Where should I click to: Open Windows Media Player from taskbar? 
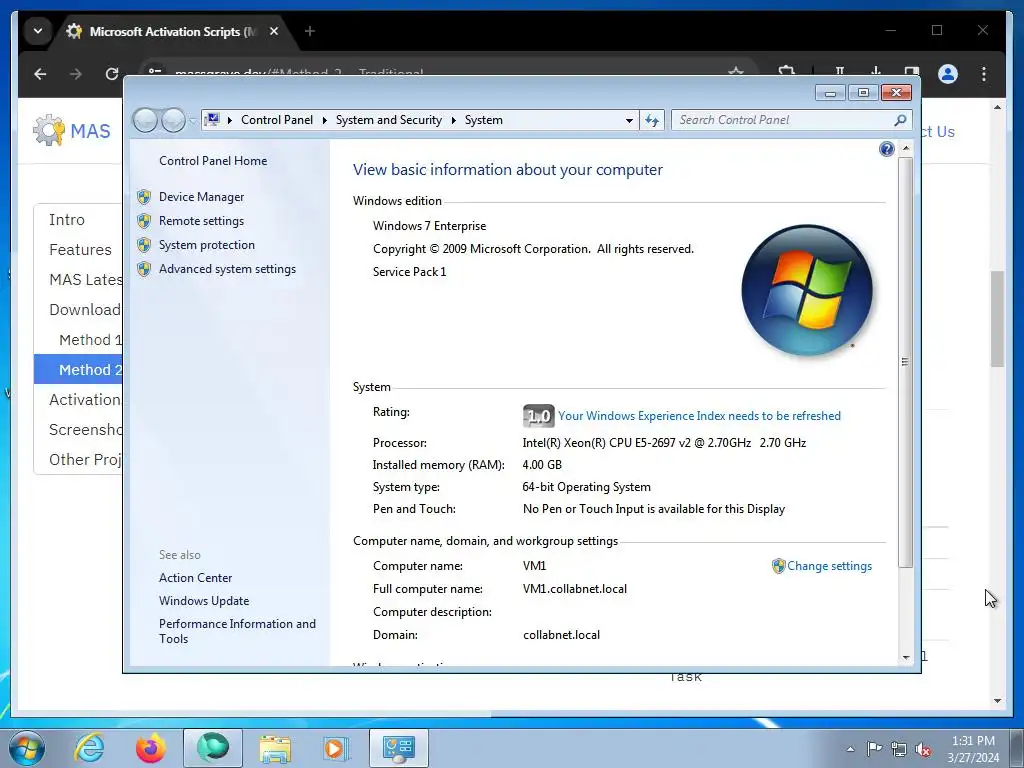tap(336, 748)
